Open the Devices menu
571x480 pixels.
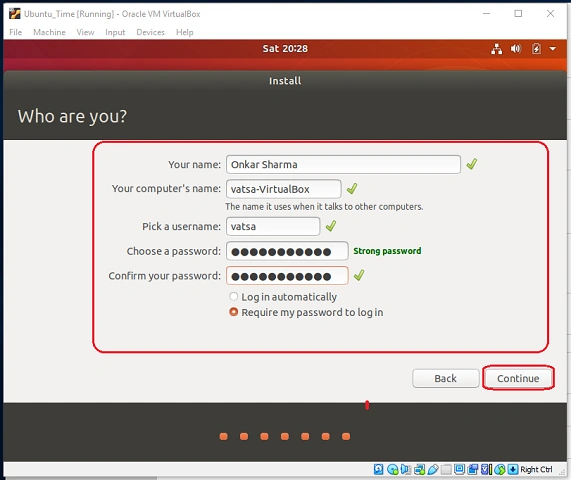pyautogui.click(x=150, y=32)
